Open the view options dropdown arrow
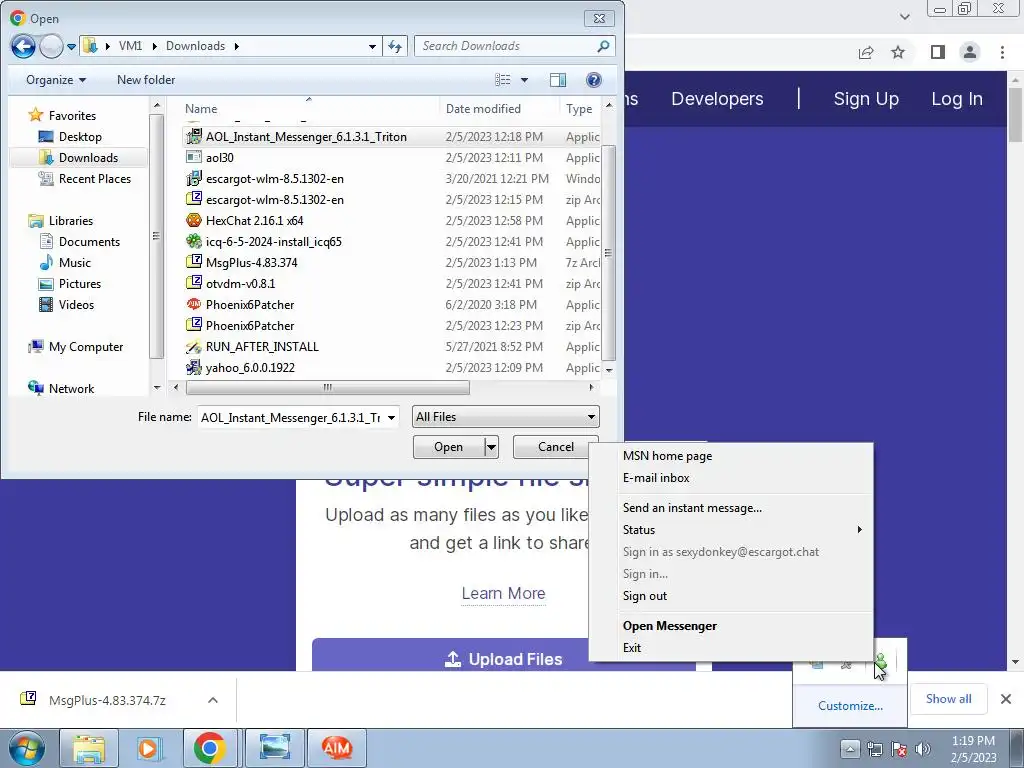This screenshot has height=768, width=1024. tap(524, 80)
